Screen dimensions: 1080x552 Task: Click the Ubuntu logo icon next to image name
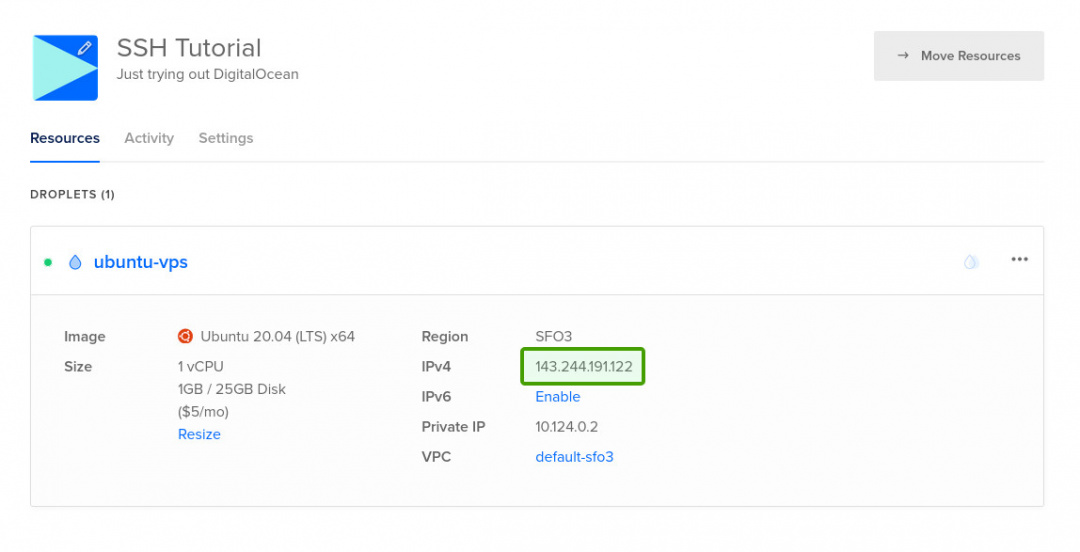click(x=185, y=336)
